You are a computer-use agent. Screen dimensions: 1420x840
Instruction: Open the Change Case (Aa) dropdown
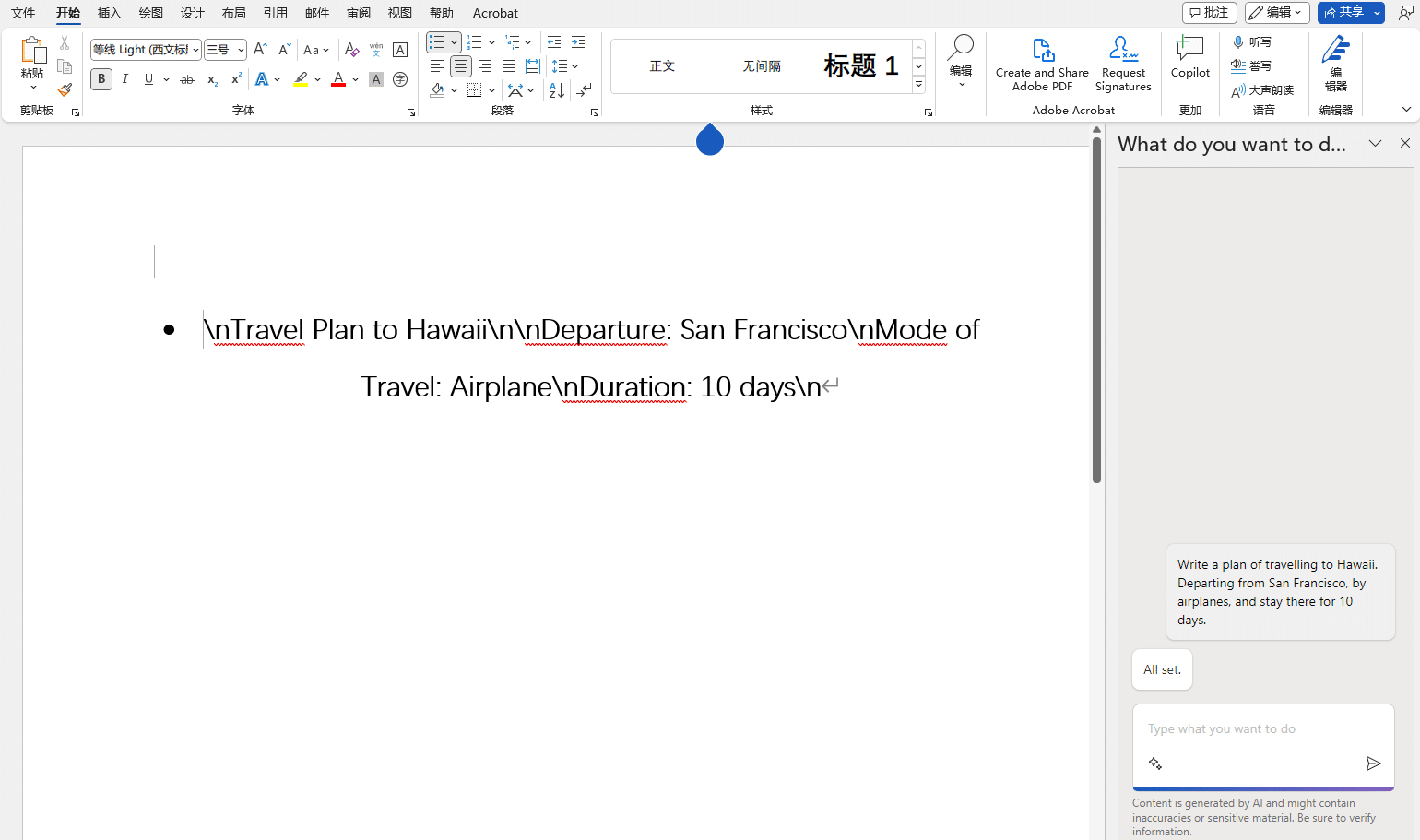(316, 50)
